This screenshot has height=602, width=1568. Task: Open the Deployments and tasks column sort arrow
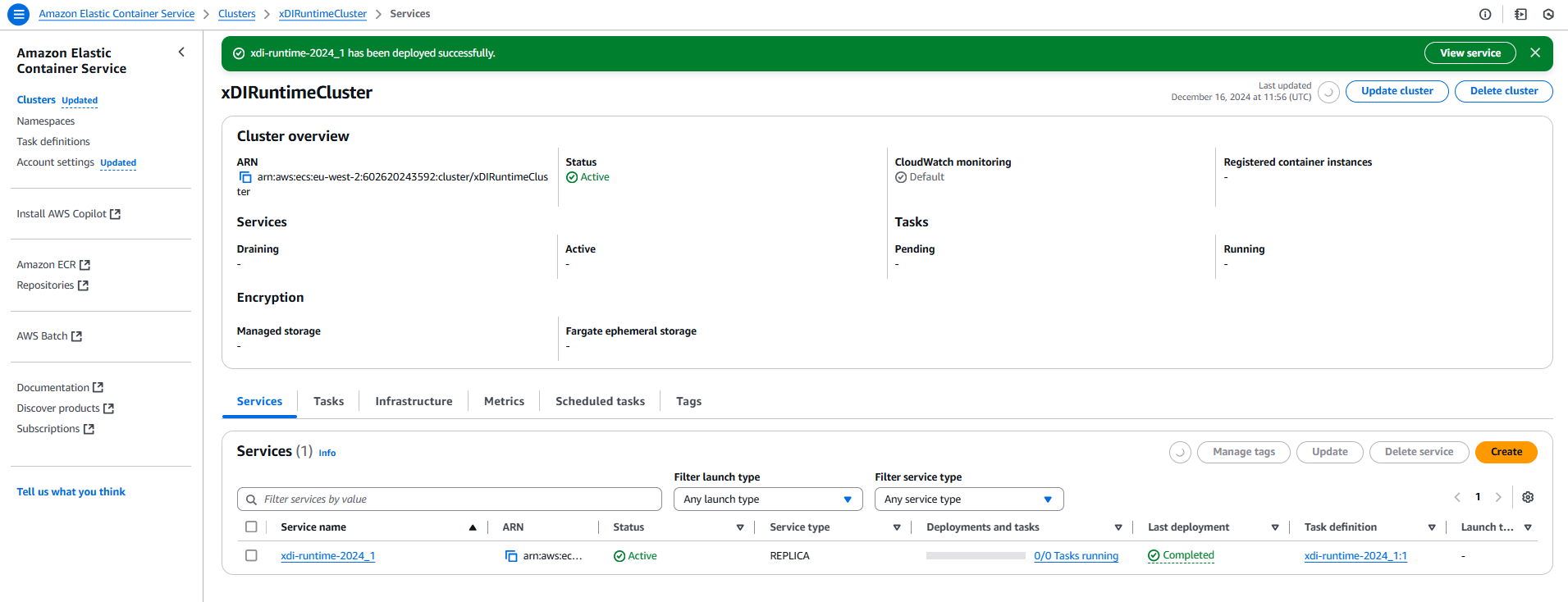point(1118,527)
